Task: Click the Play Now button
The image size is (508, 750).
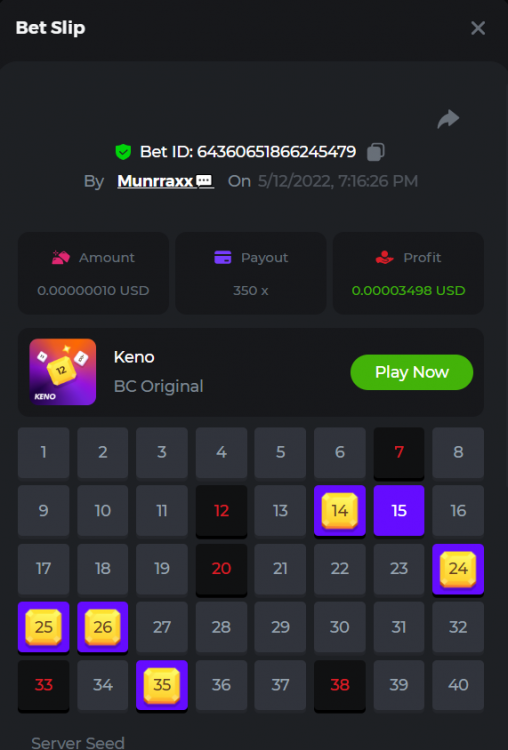Action: (412, 372)
